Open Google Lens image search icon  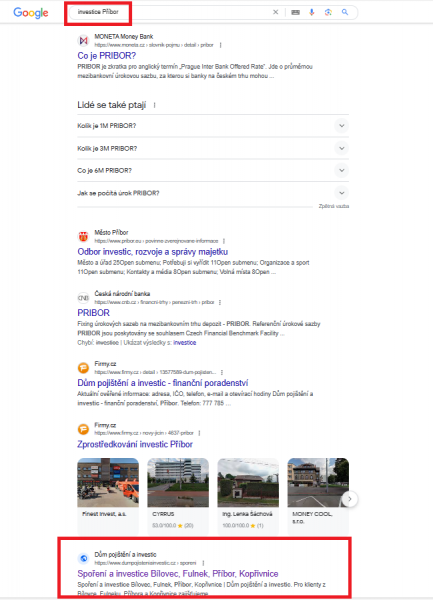pyautogui.click(x=328, y=12)
